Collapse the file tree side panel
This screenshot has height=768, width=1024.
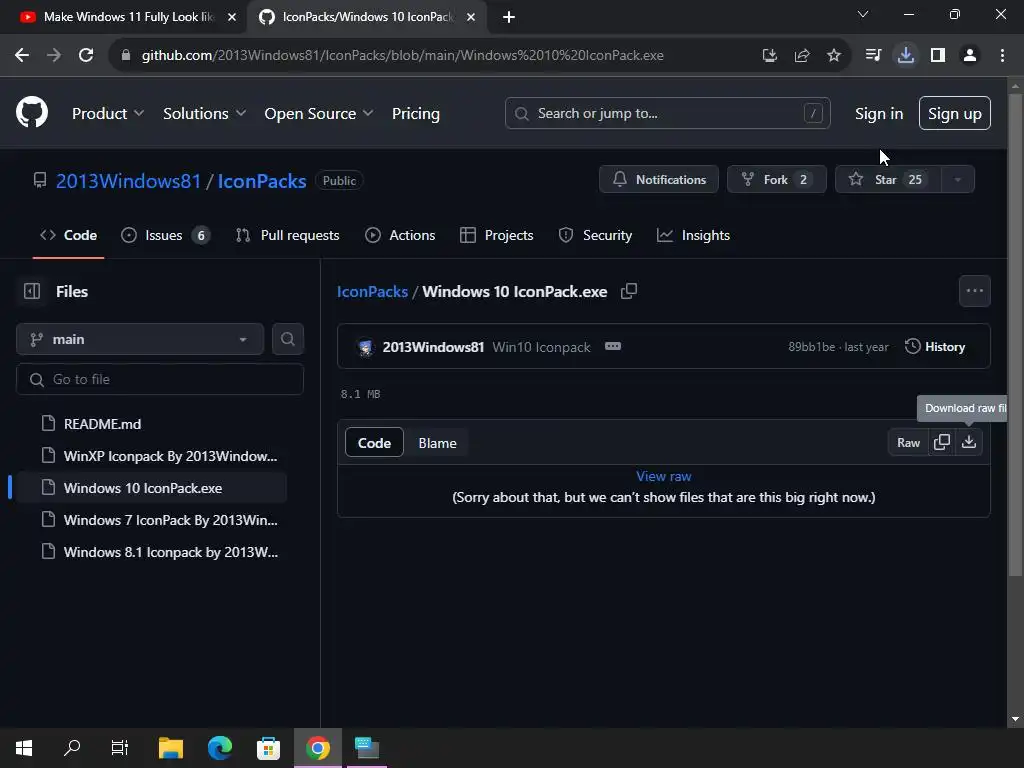pos(32,291)
